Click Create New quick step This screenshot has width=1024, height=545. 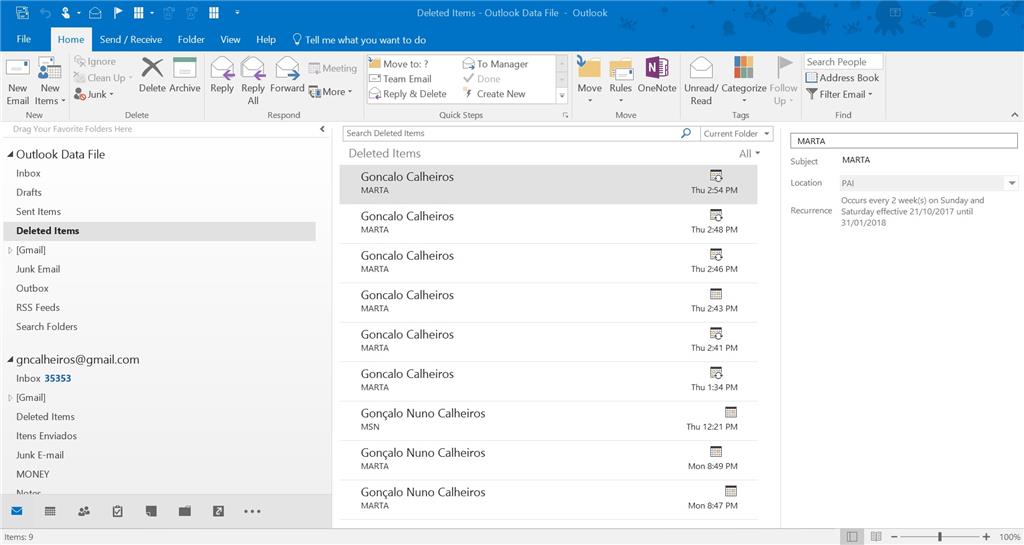(494, 94)
